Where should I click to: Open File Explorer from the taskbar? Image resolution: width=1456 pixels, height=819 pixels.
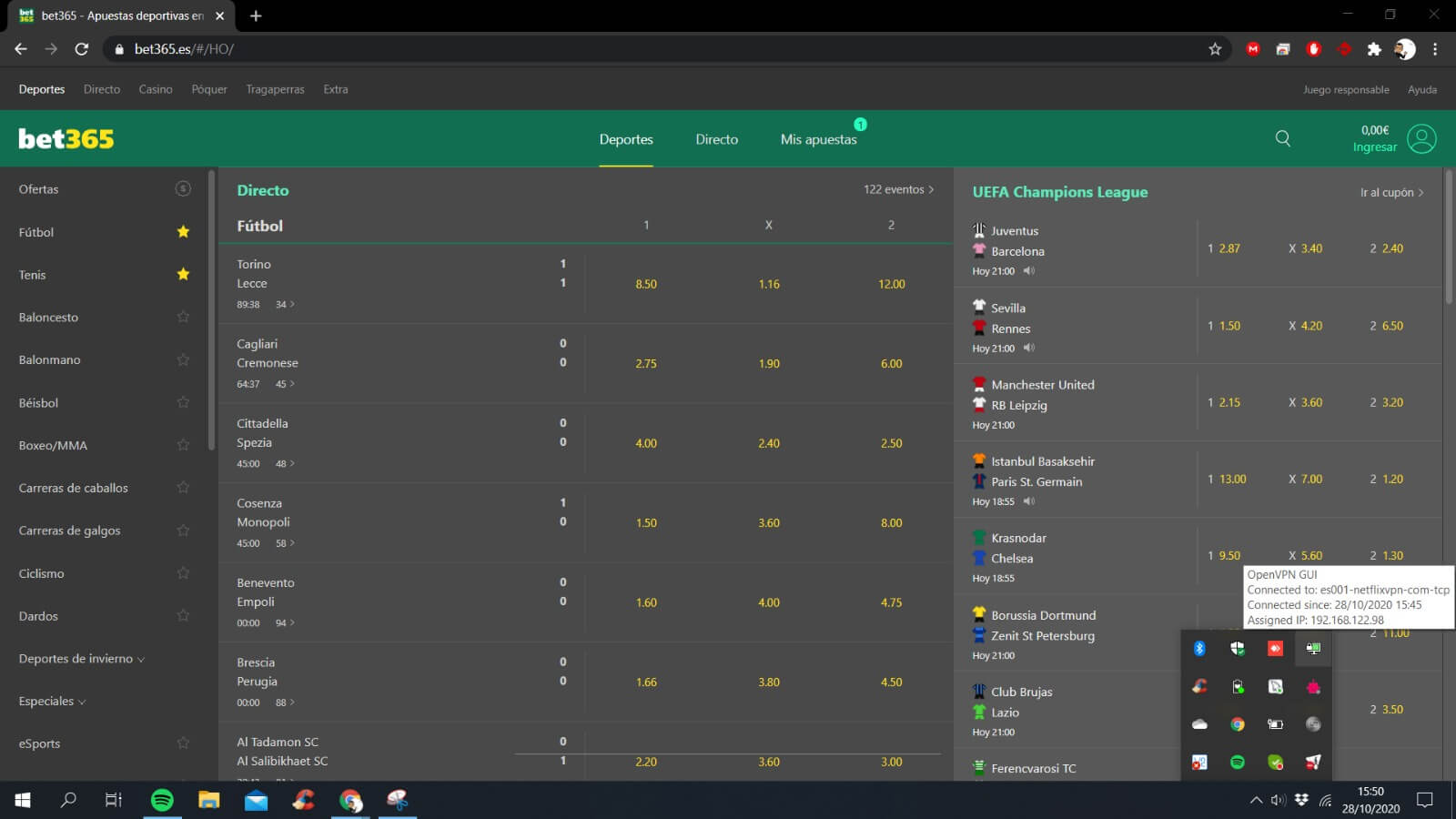[209, 800]
